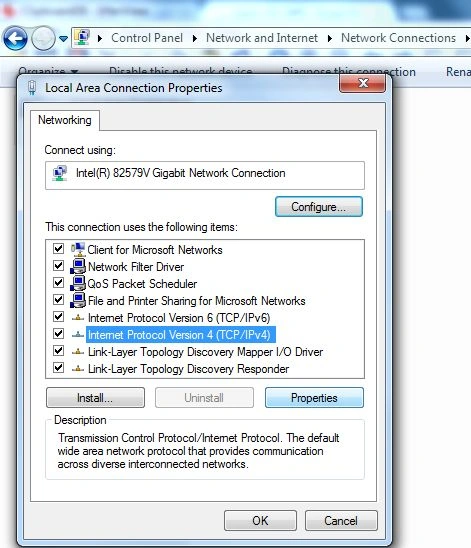Select Internet Protocol Version 6 (TCP/IPv6)
This screenshot has height=548, width=471.
(x=179, y=318)
